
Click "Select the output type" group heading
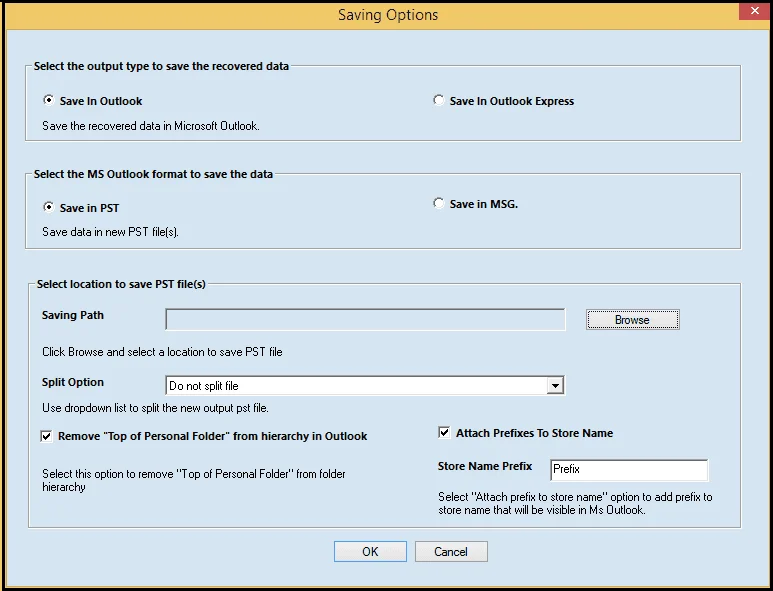pyautogui.click(x=161, y=66)
